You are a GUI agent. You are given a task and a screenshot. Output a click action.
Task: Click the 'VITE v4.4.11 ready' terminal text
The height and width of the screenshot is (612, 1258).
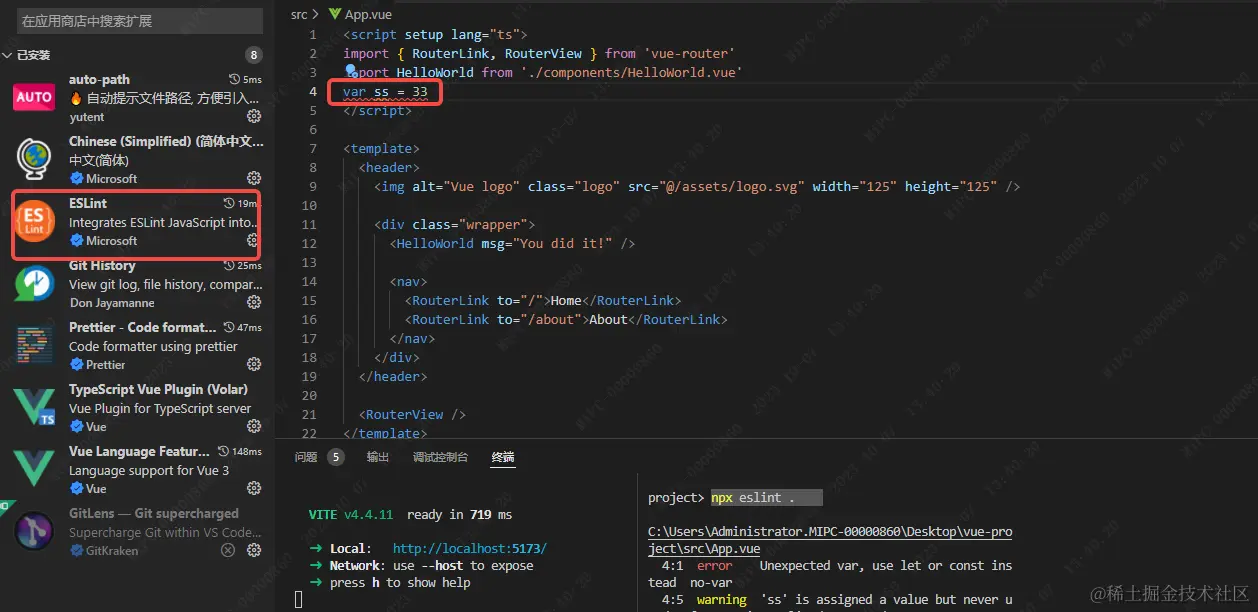(410, 515)
